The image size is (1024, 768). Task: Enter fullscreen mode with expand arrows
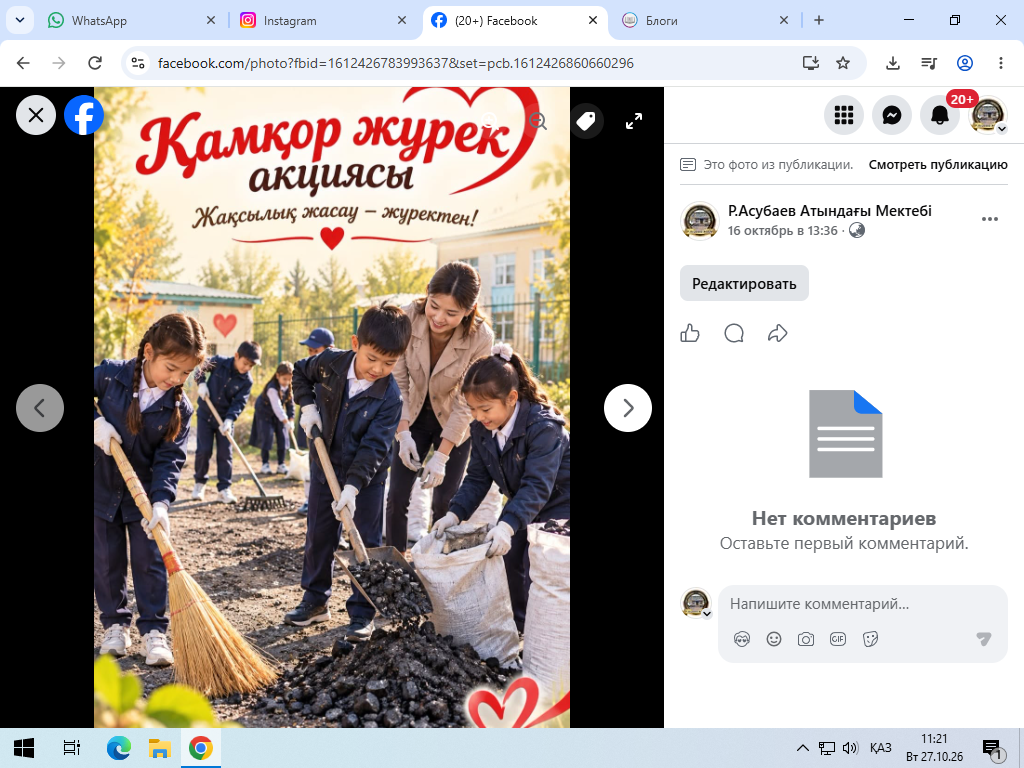[633, 121]
